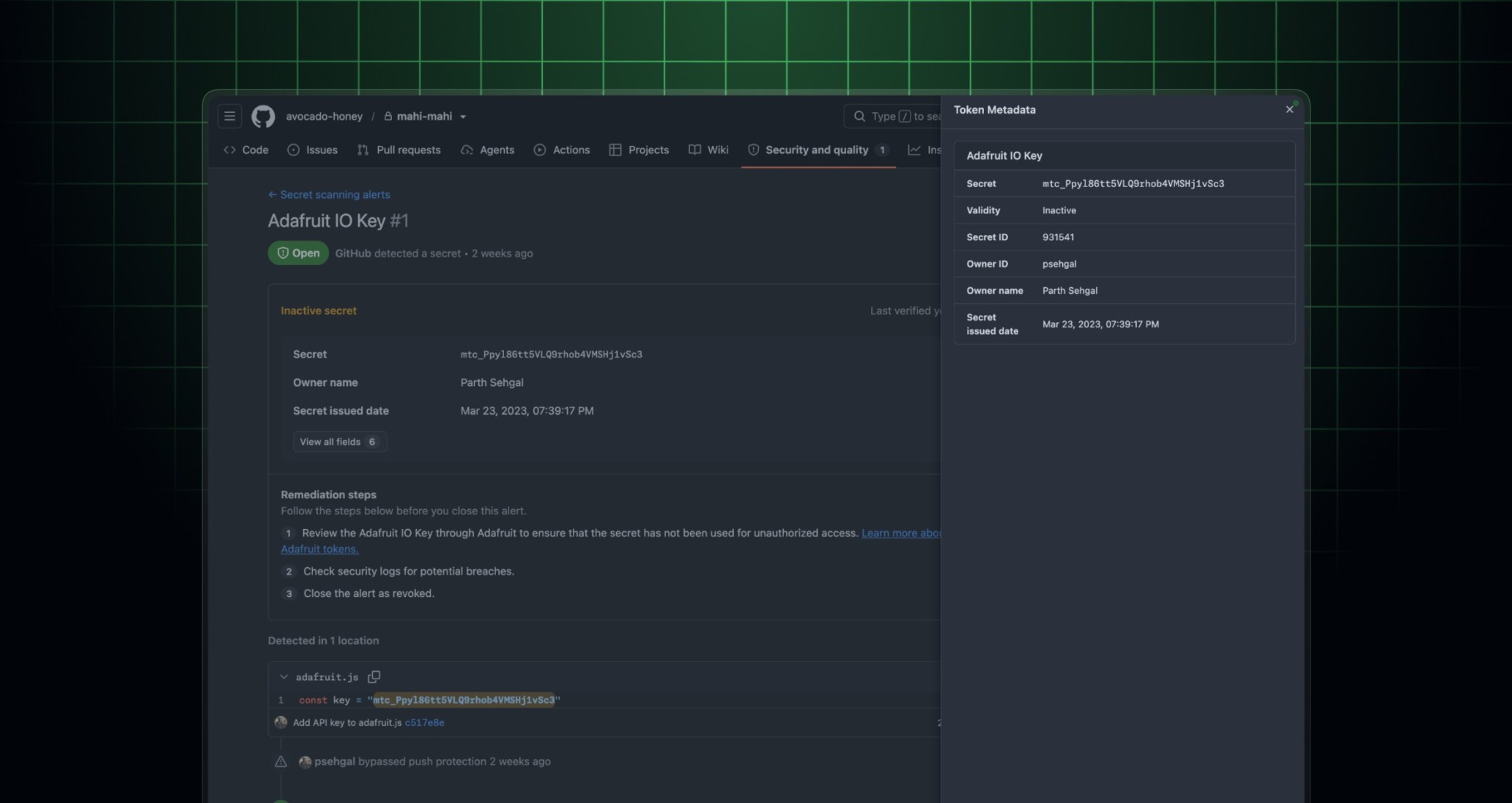Copy the adafruit.js file path

point(374,677)
